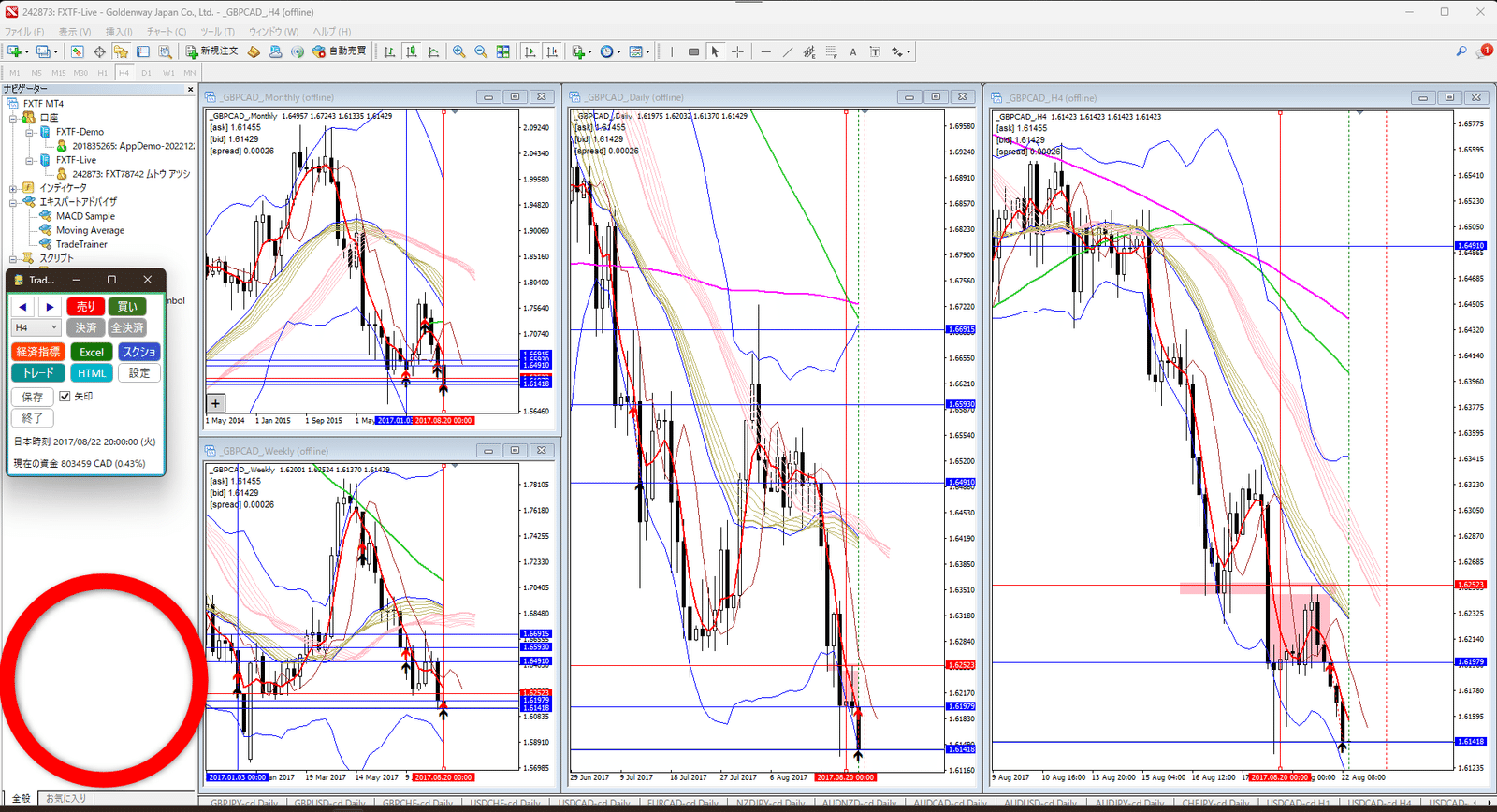The image size is (1497, 812).
Task: Toggle the Terminal window icon
Action: 143,51
